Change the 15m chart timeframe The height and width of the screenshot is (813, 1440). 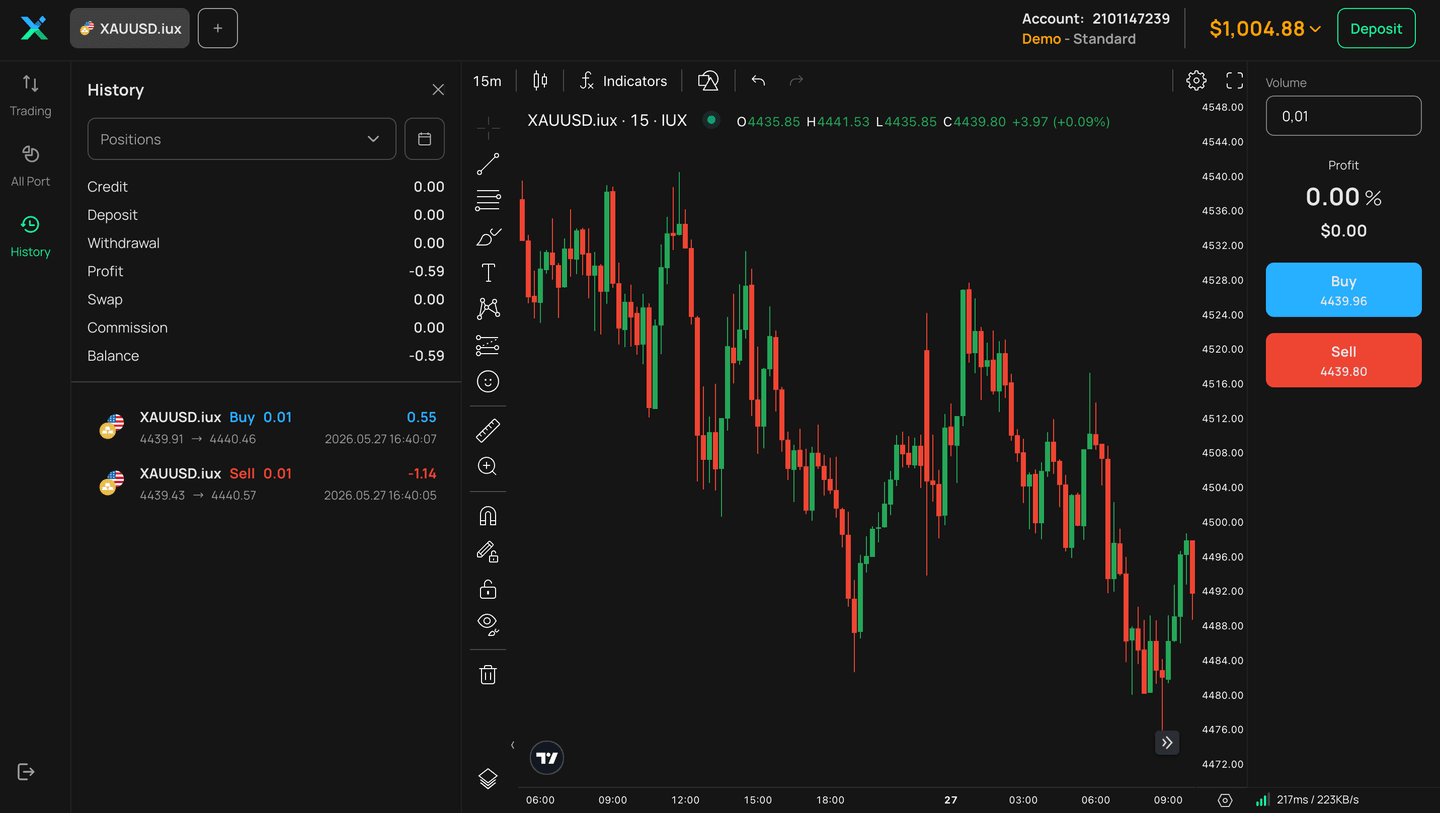(487, 81)
